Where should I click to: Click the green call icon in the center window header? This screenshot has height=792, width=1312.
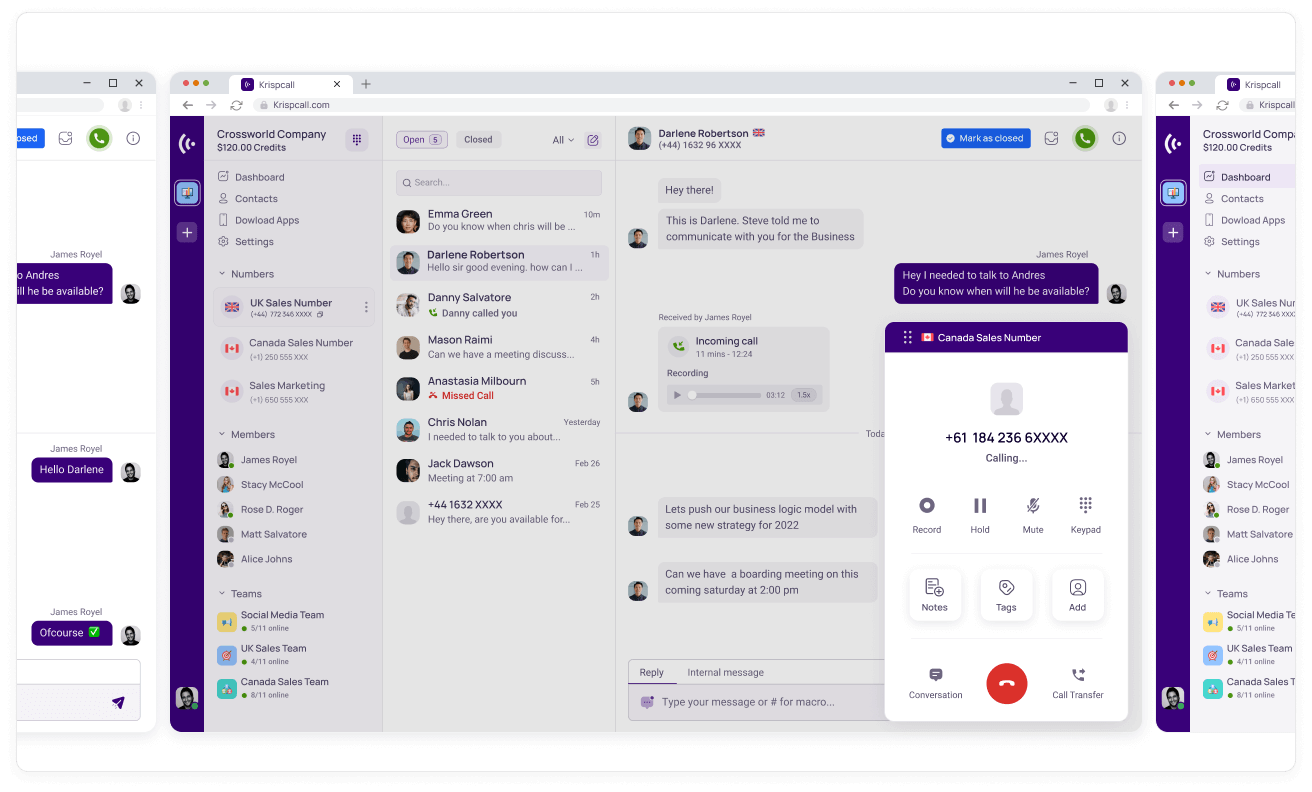point(1085,139)
